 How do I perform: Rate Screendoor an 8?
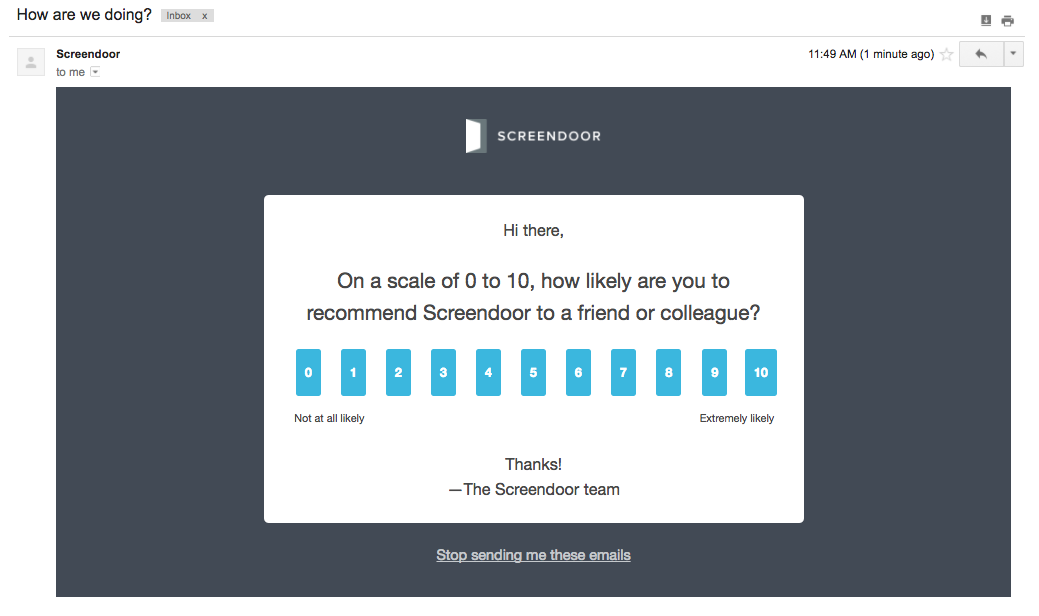[668, 373]
